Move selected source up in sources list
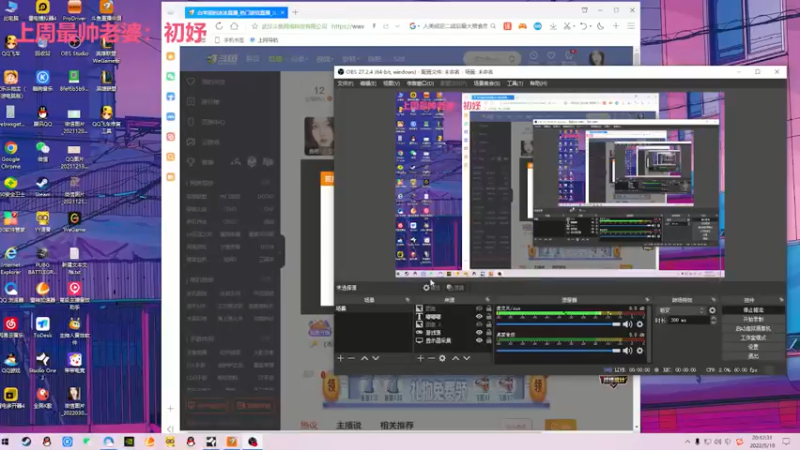 [455, 358]
